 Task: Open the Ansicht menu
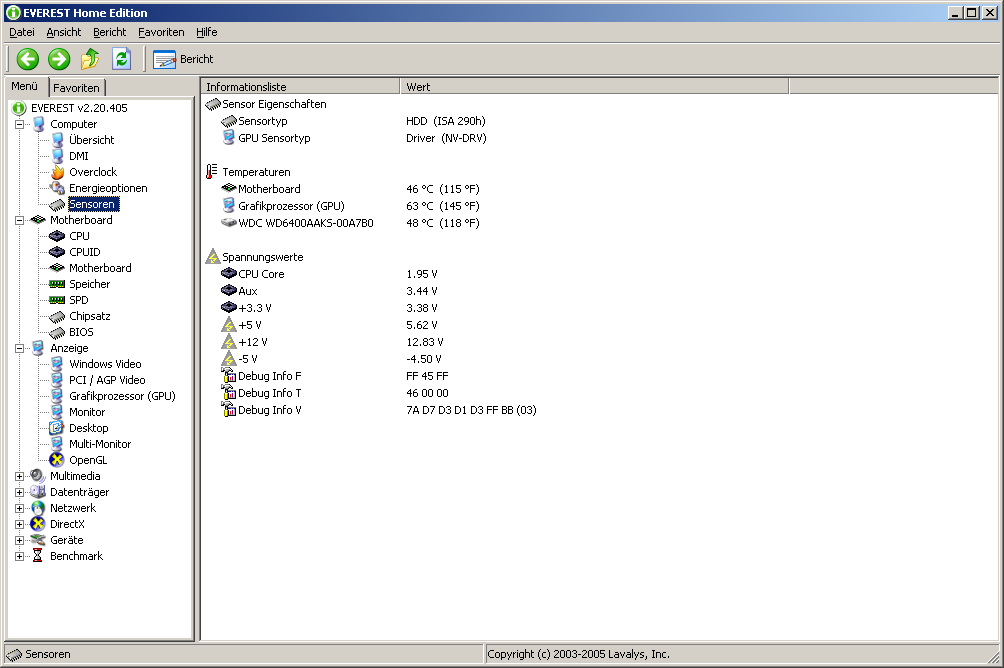point(63,32)
